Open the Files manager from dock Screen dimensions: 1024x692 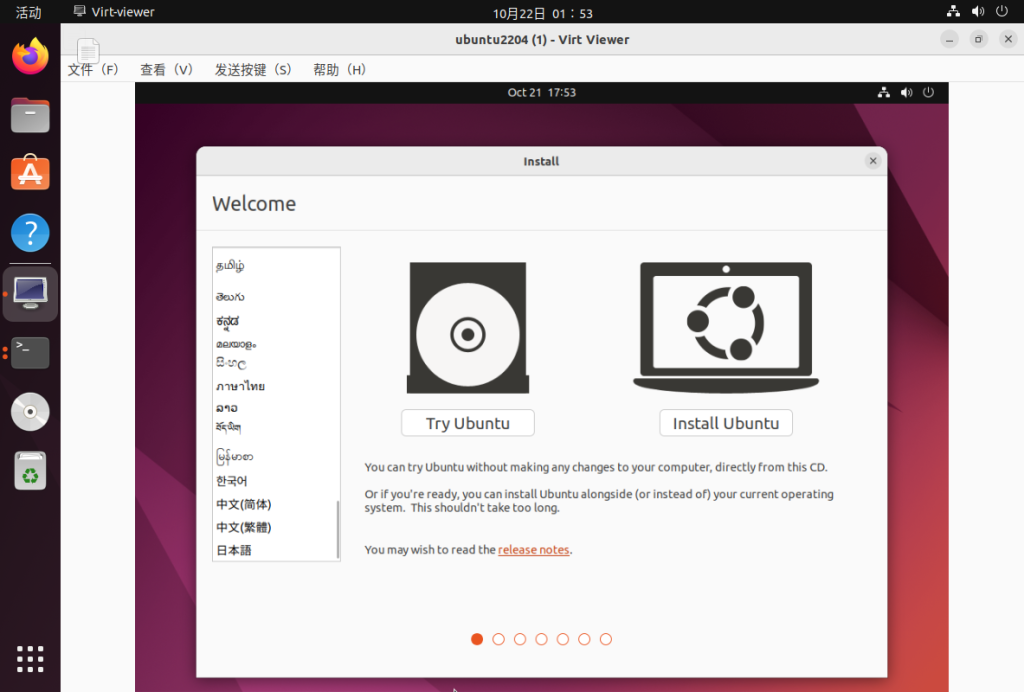pos(30,115)
